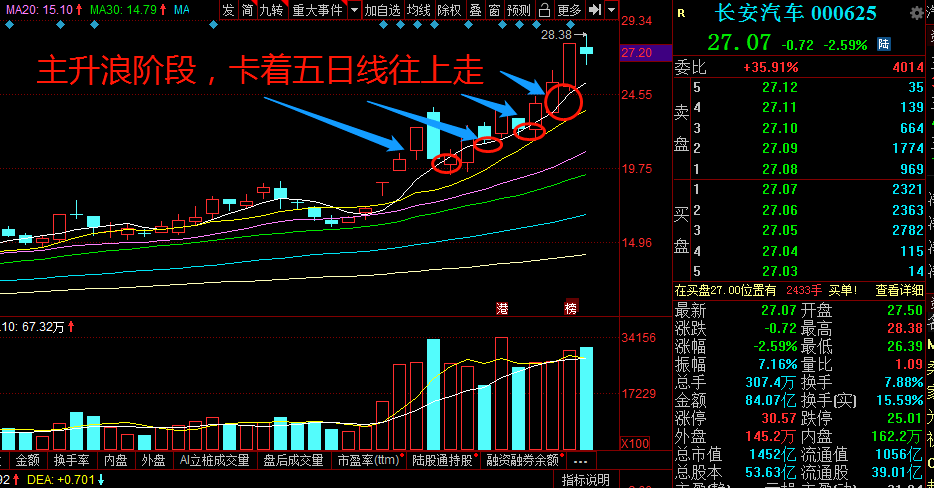Viewport: 934px width, 488px height.
Task: Click the 叠 overlay icon
Action: [475, 10]
